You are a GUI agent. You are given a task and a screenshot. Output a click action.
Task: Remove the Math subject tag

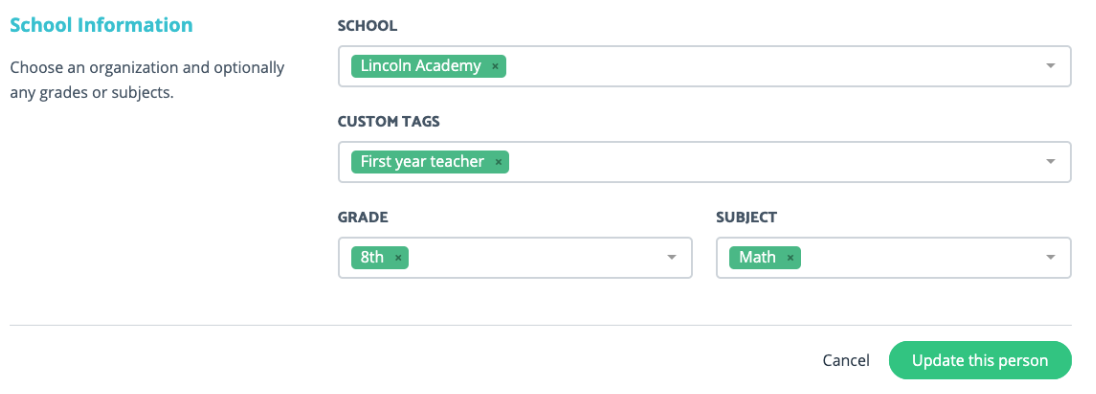[790, 258]
